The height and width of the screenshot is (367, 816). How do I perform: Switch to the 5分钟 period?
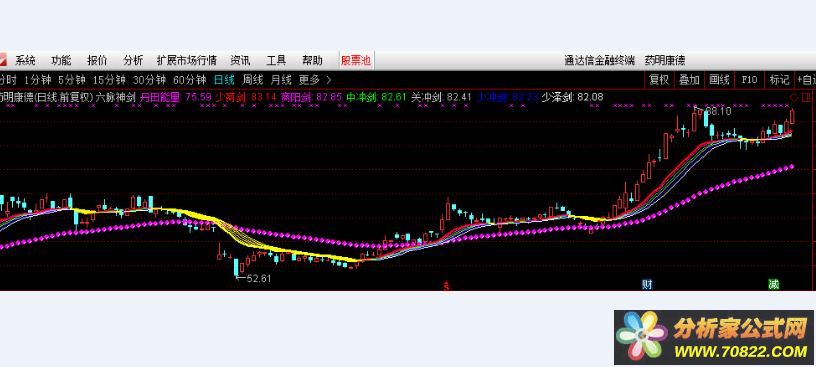[x=71, y=80]
